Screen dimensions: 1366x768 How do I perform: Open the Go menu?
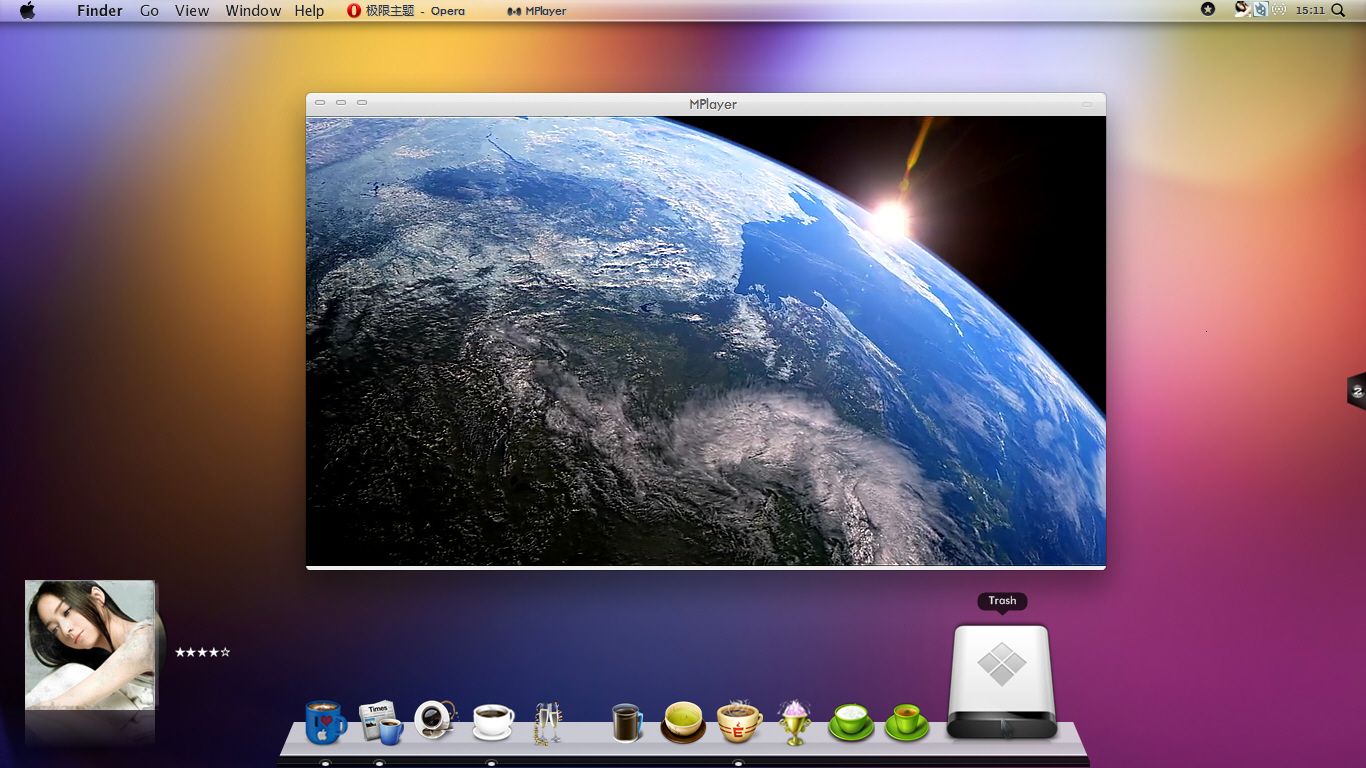pos(149,11)
